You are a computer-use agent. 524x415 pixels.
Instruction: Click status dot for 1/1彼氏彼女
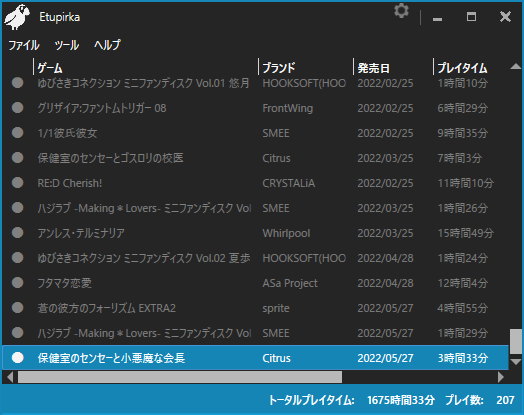(17, 133)
